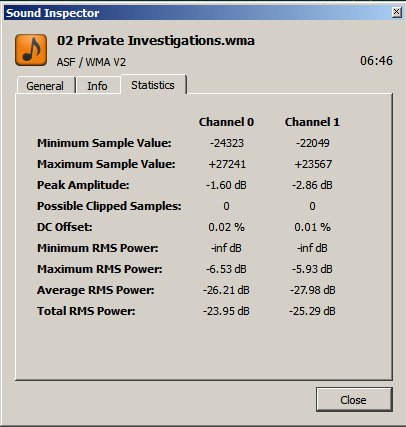
Task: Click the Peak Amplitude label
Action: pos(83,185)
